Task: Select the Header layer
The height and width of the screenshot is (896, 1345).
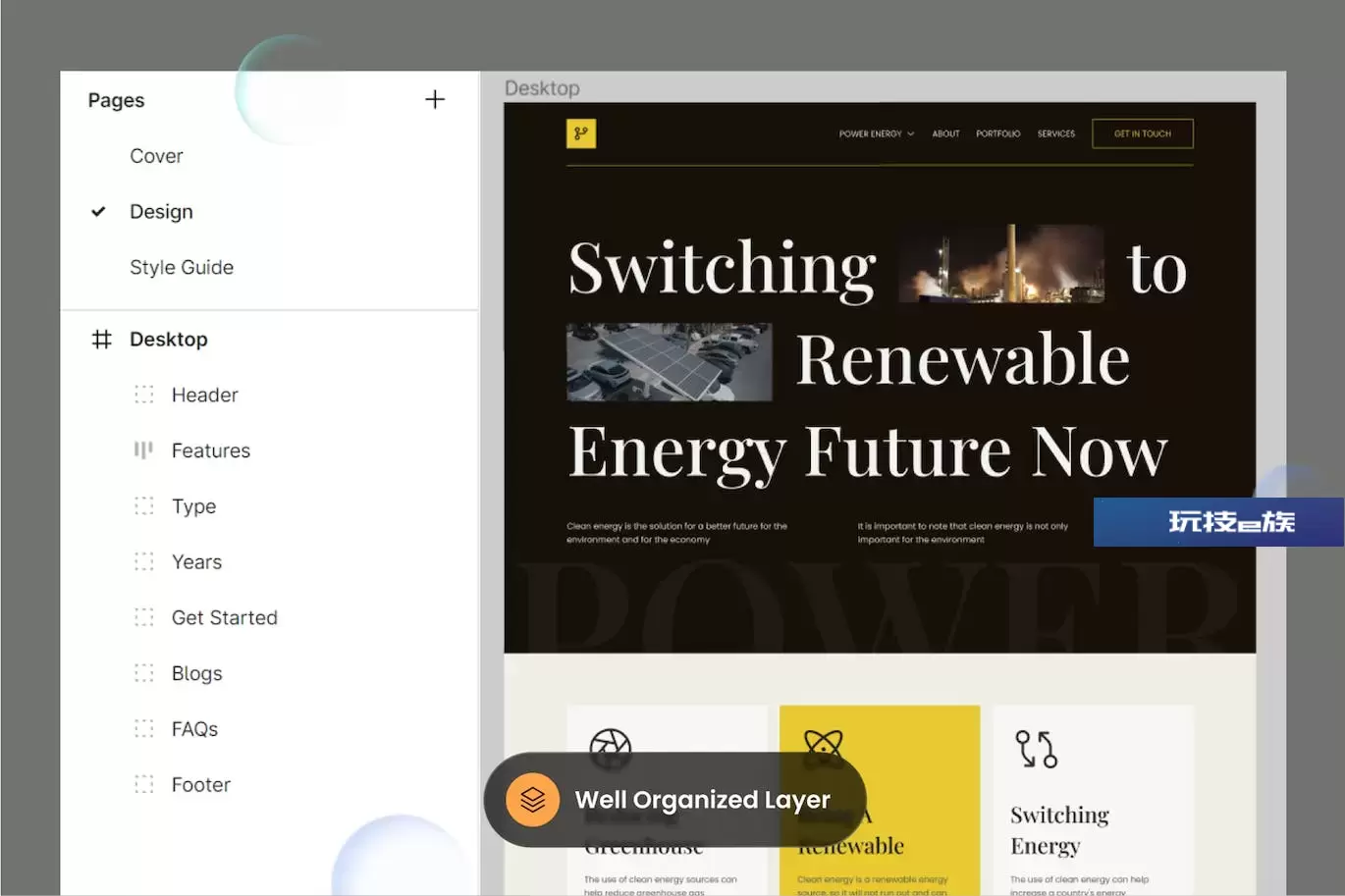Action: click(205, 395)
